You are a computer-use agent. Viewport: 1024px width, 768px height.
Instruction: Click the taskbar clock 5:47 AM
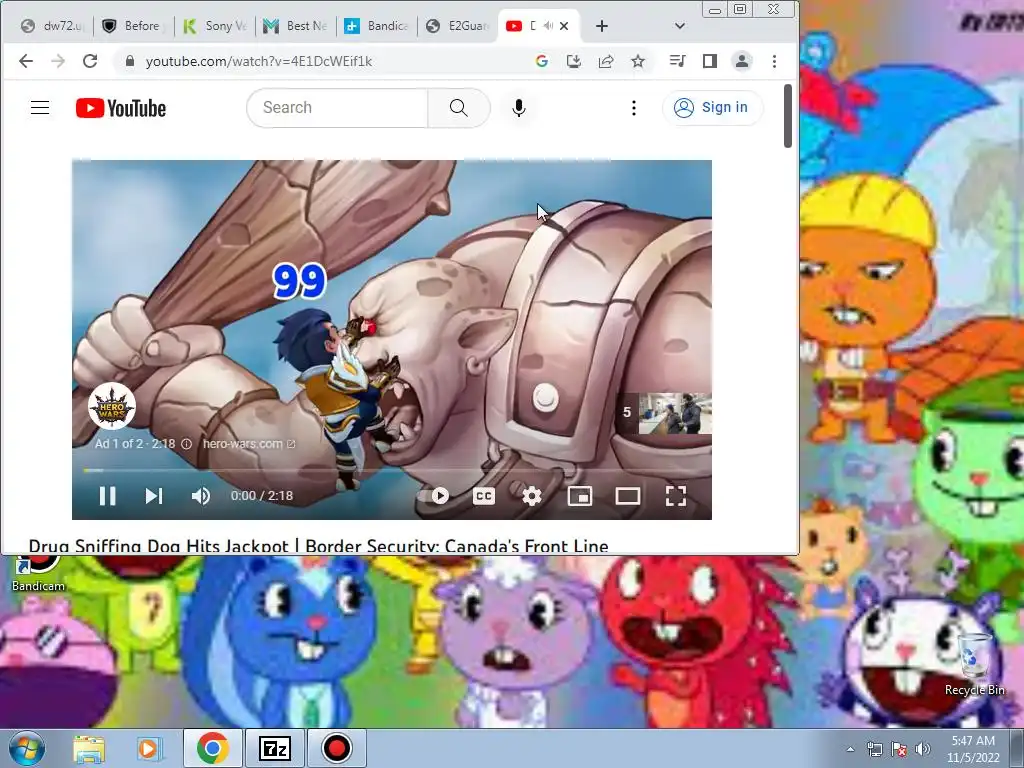[x=973, y=741]
